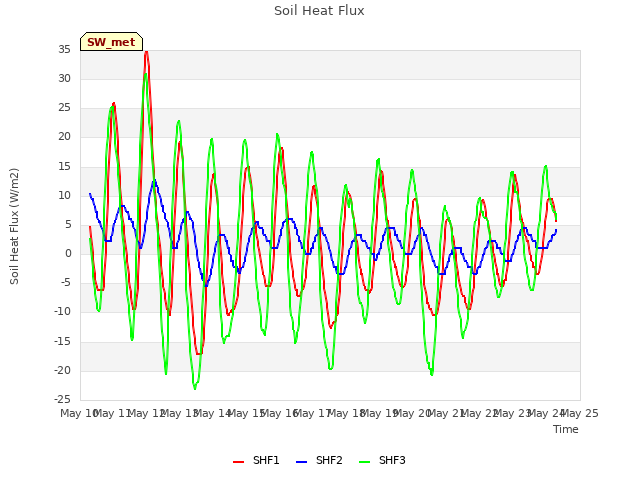Click the -20 y-axis tick label

(63, 371)
